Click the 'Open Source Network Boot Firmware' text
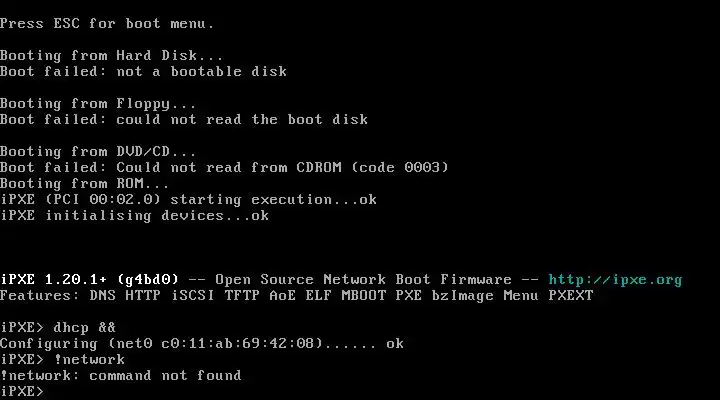 (363, 280)
